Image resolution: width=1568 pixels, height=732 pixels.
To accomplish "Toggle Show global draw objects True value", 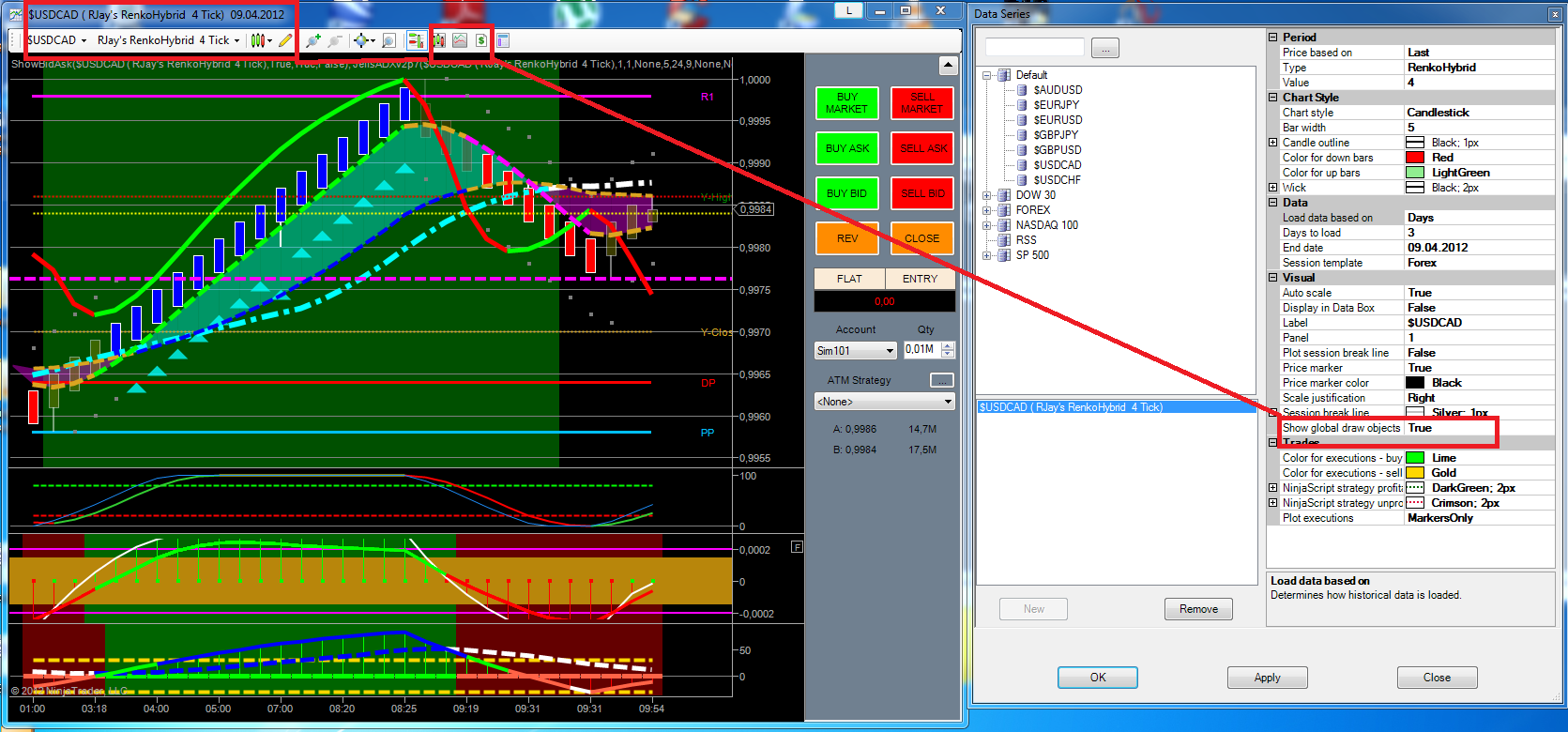I will [1479, 428].
